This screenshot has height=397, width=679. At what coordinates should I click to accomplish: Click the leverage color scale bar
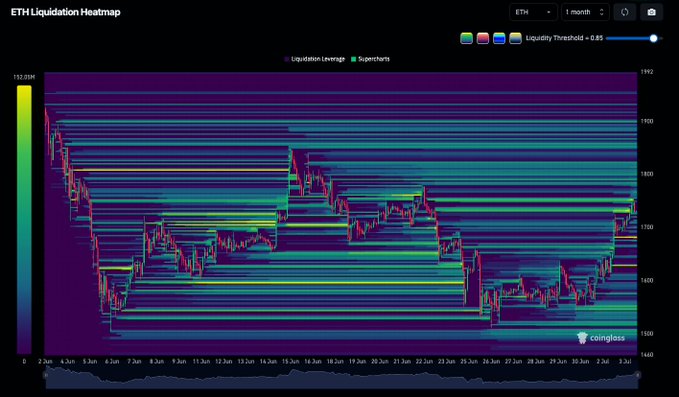(x=24, y=219)
